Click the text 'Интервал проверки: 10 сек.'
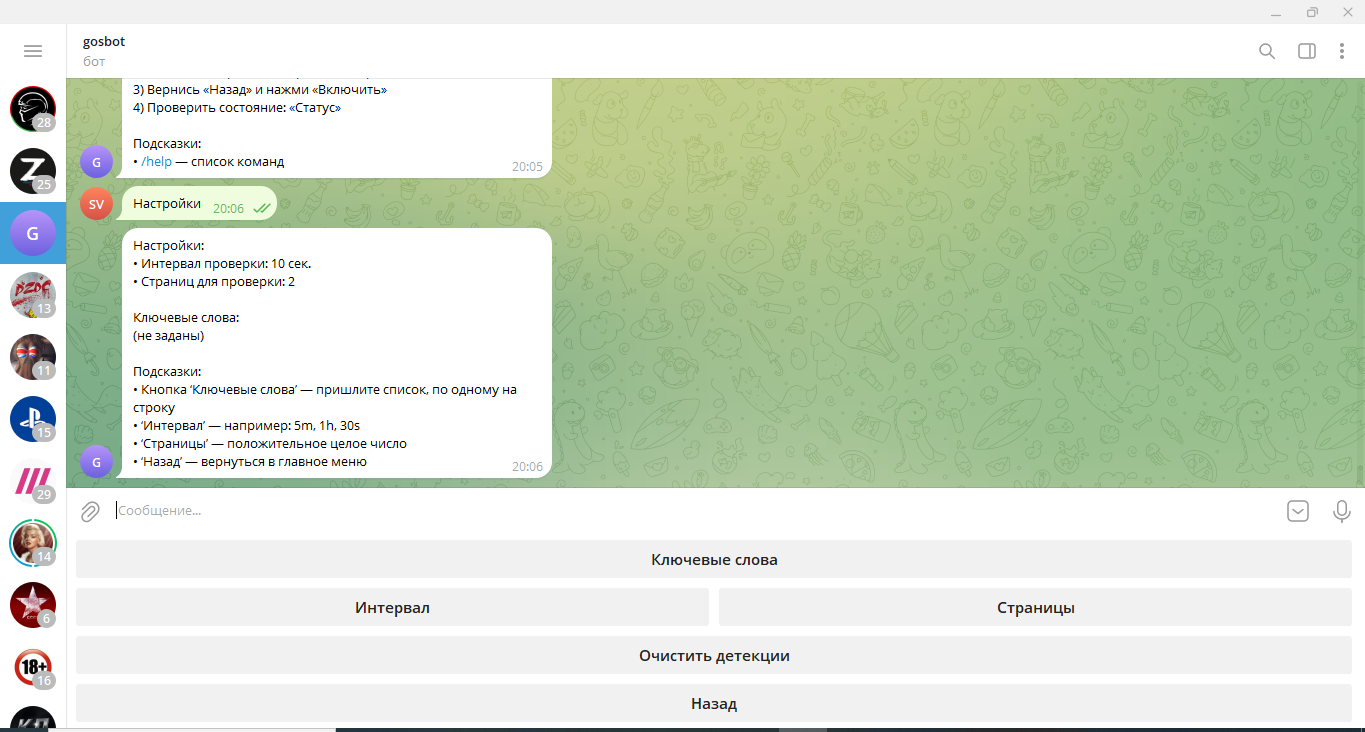 [x=226, y=264]
